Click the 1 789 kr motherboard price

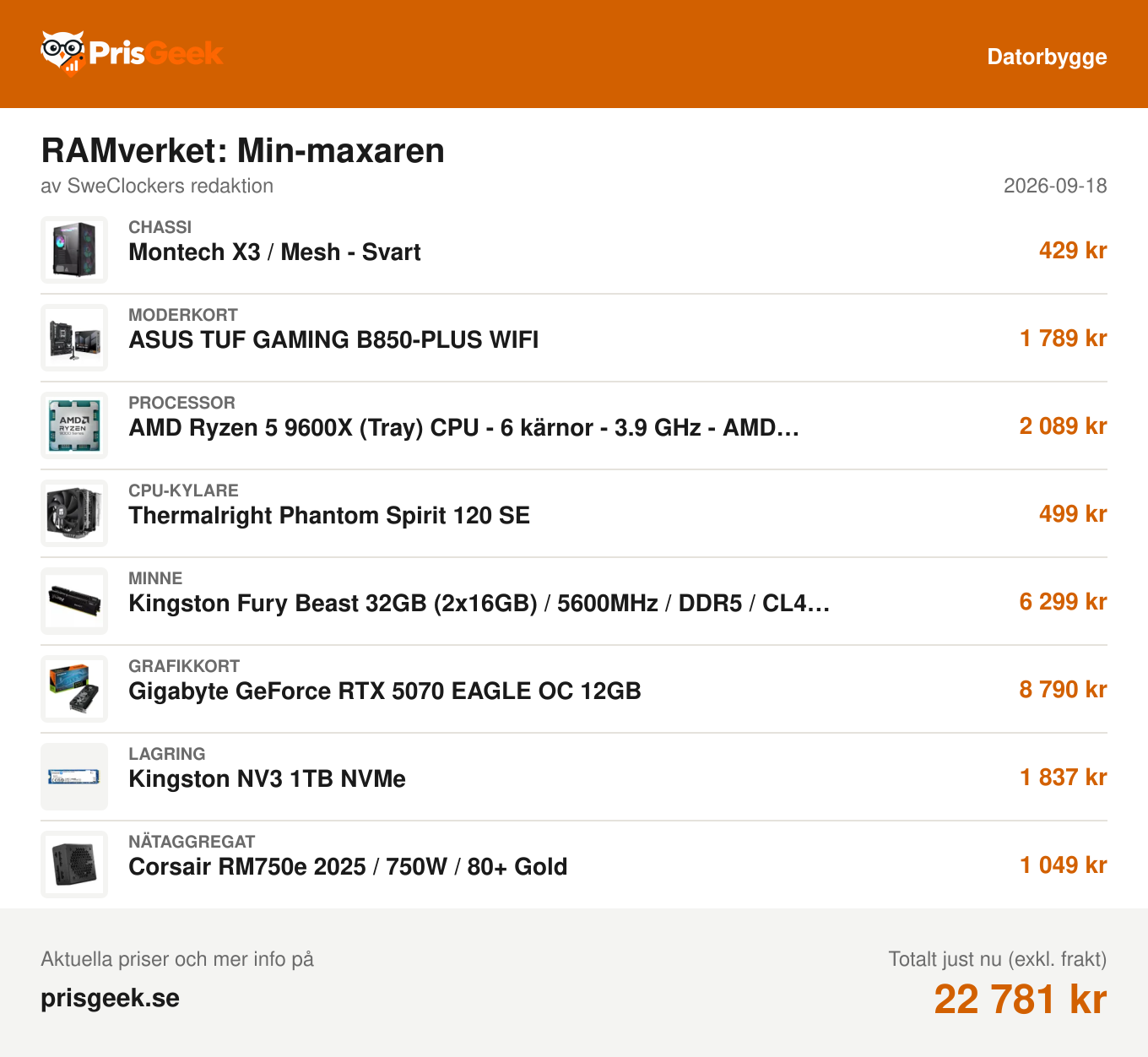coord(1064,339)
